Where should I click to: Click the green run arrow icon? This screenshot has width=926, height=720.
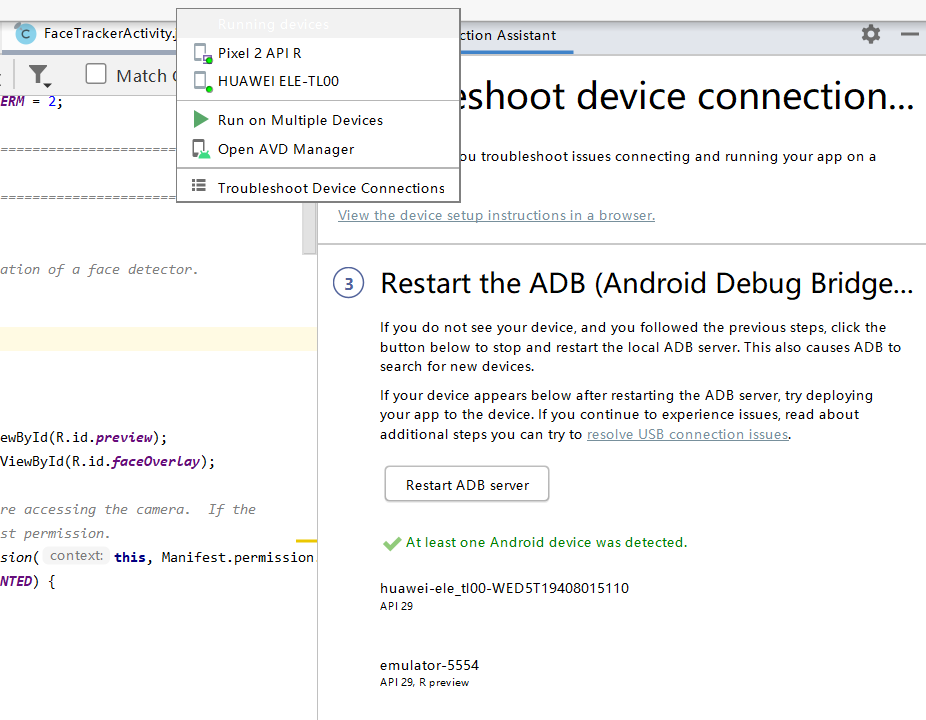[x=201, y=119]
